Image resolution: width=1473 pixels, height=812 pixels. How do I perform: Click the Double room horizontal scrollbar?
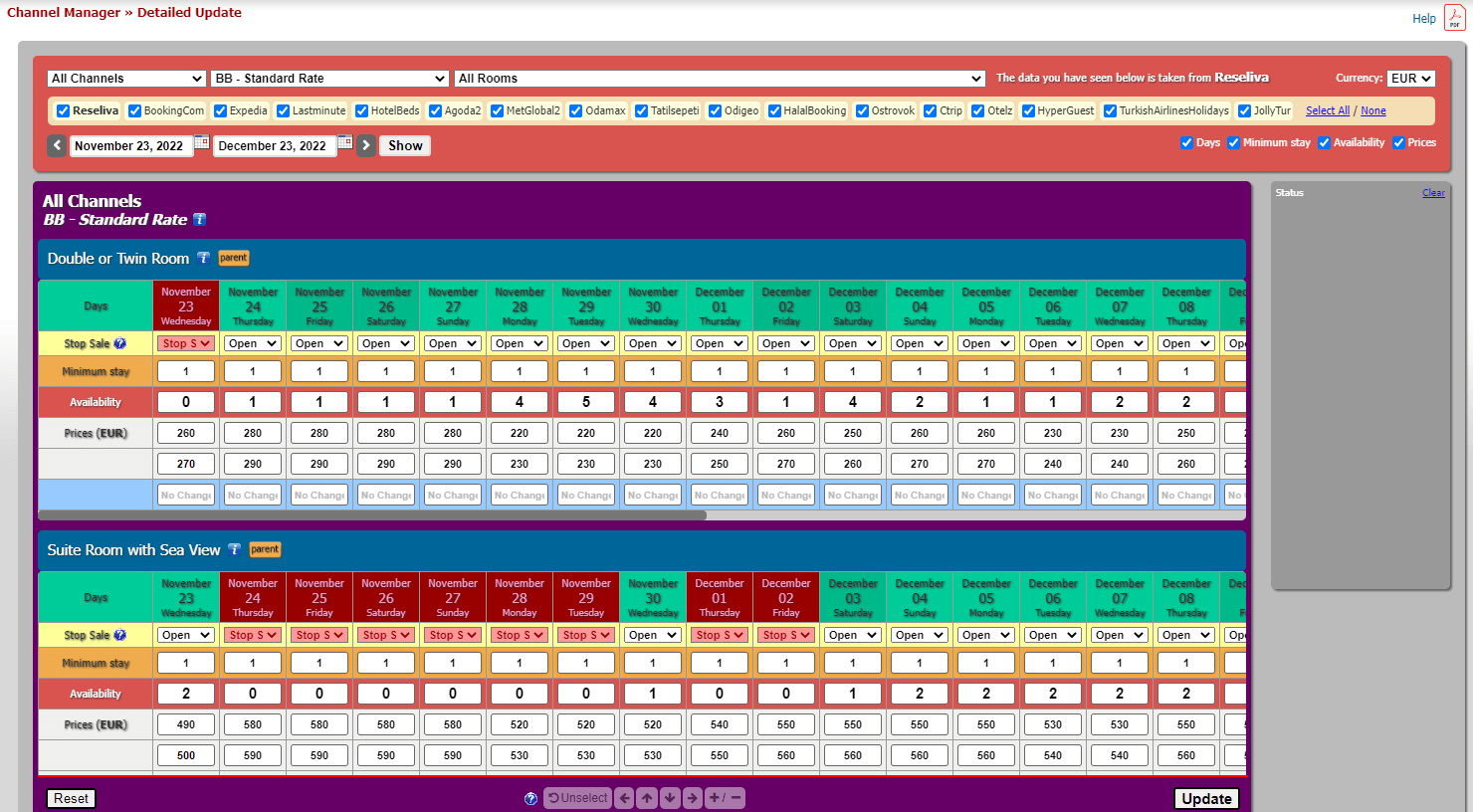point(372,515)
